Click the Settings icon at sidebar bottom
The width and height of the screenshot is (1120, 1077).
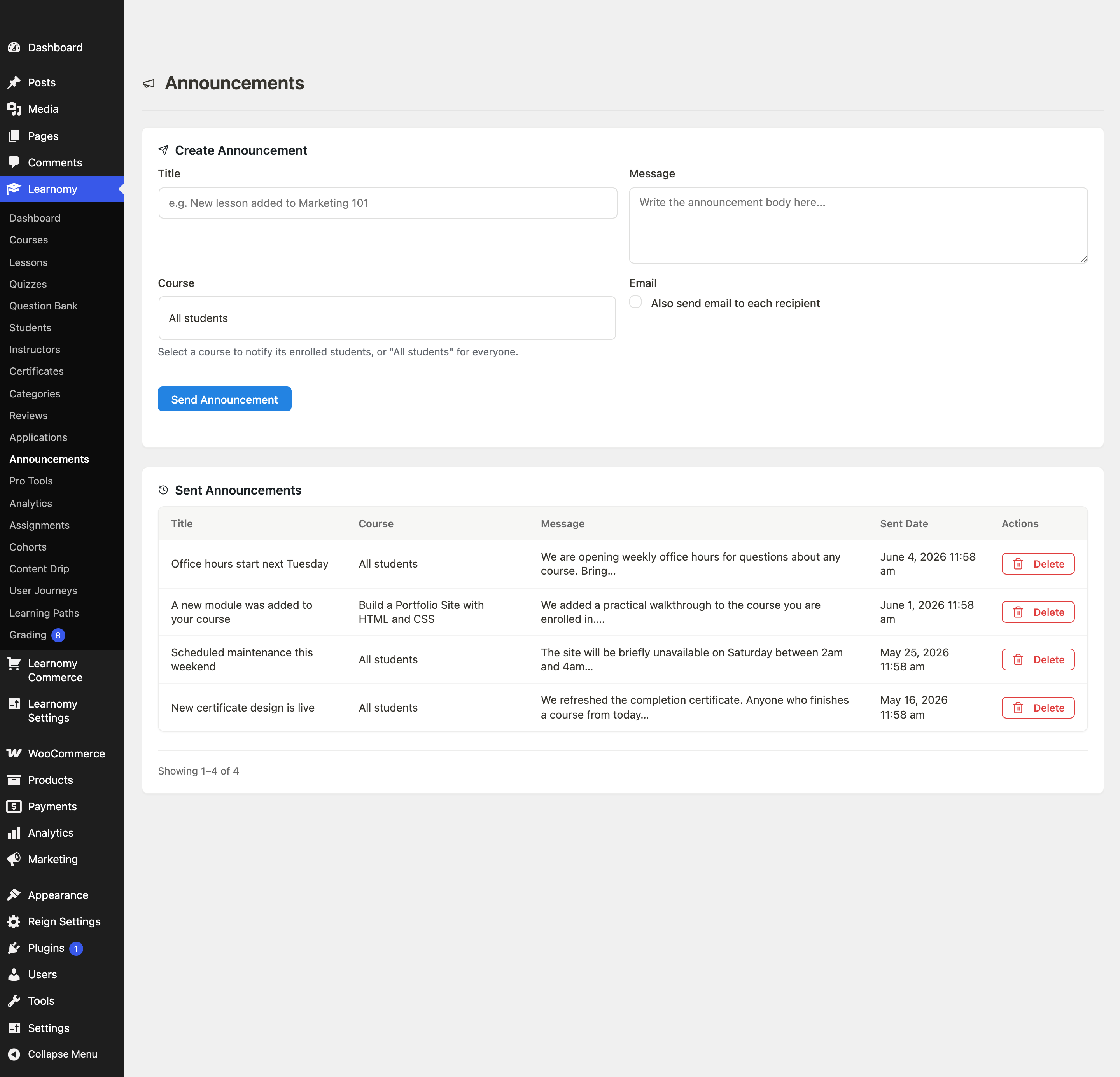pyautogui.click(x=14, y=1028)
